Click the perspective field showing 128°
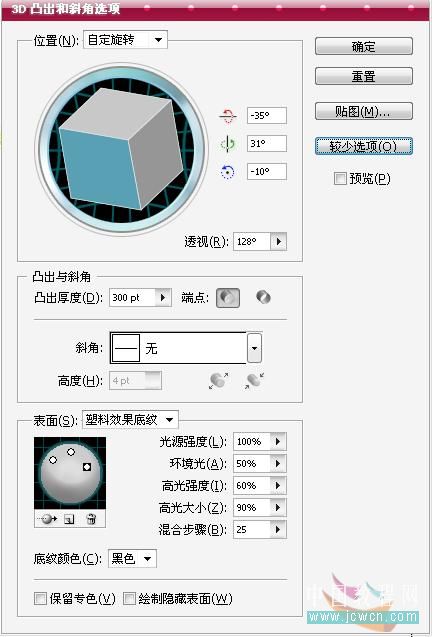The image size is (432, 637). (252, 241)
